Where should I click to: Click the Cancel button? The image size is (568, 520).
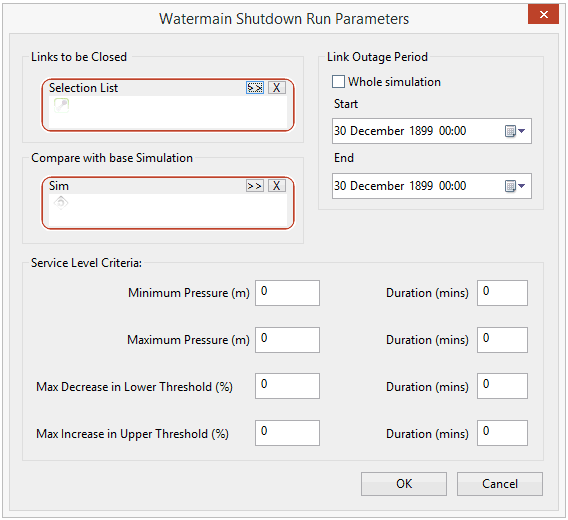500,484
